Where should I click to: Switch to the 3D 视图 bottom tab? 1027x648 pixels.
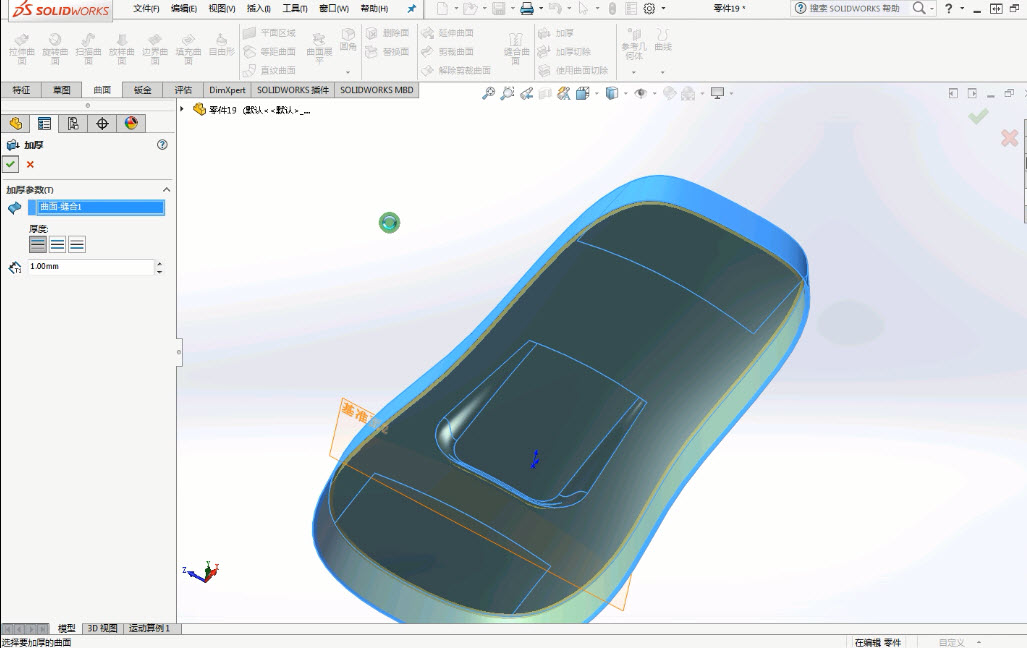tap(102, 628)
